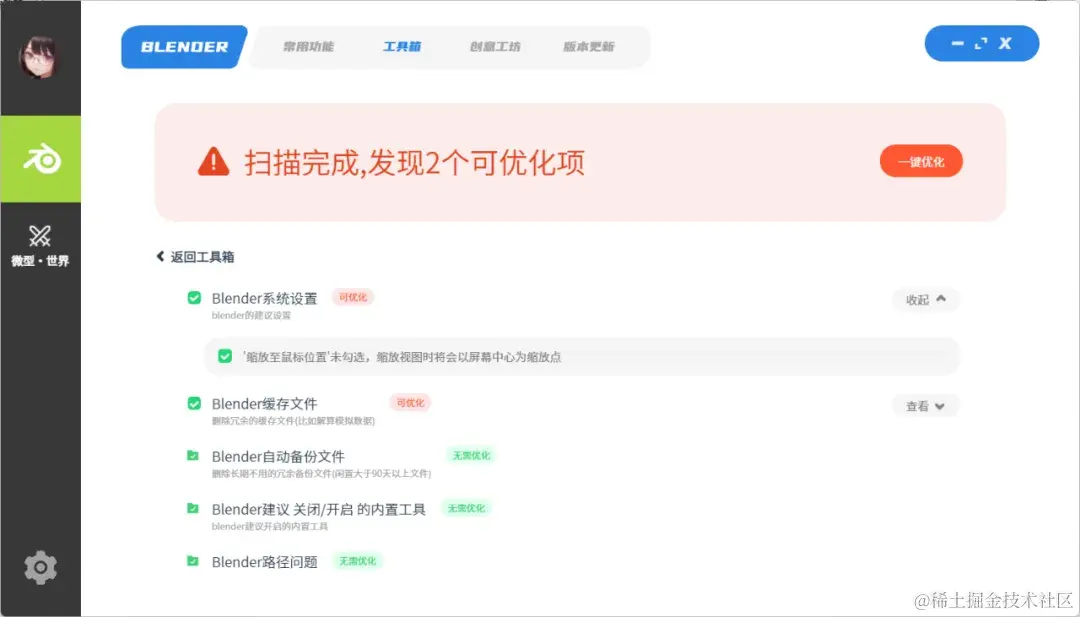The width and height of the screenshot is (1080, 617).
Task: Open the user avatar profile
Action: coord(39,58)
